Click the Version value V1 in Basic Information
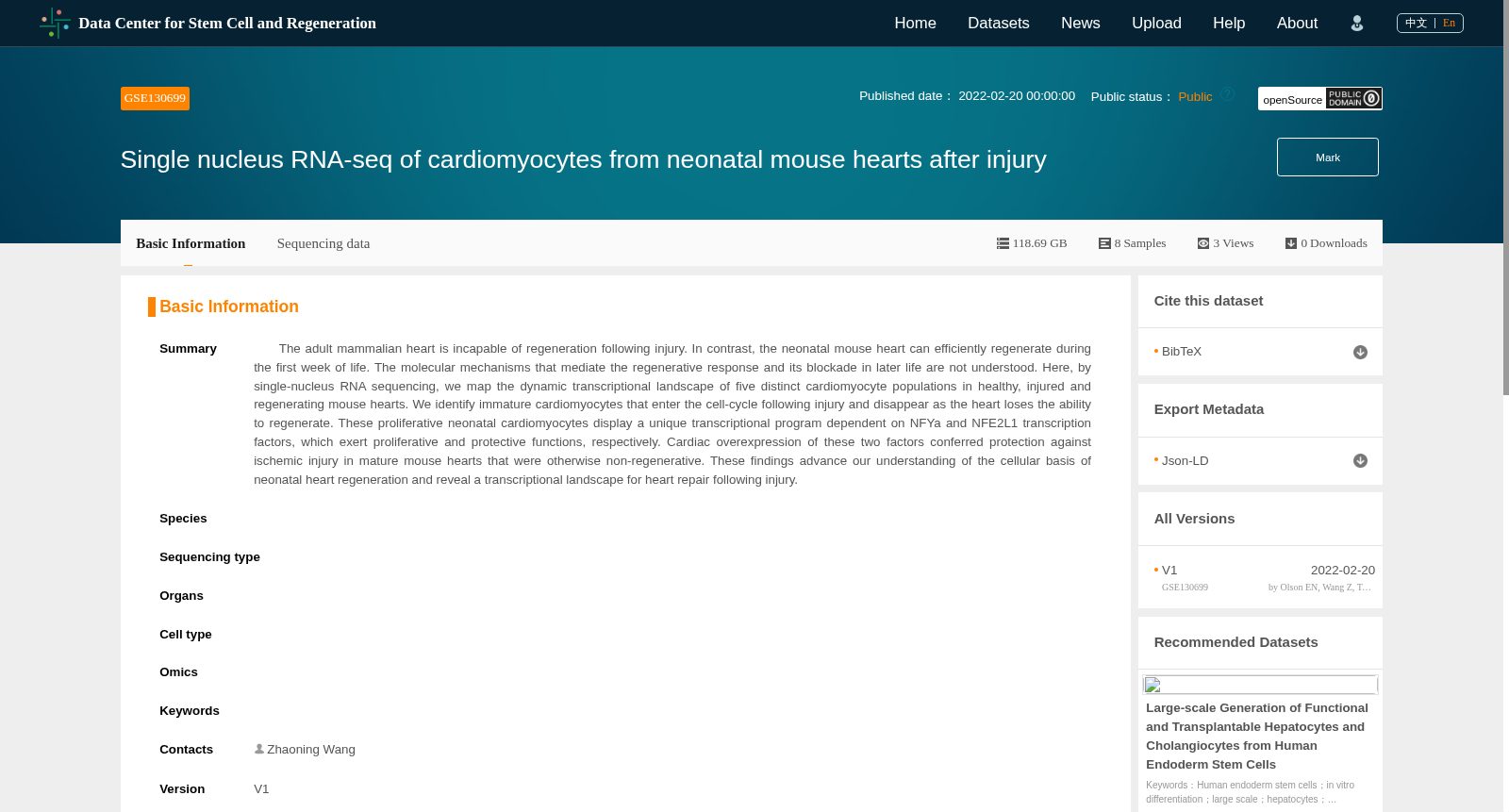1509x812 pixels. click(x=261, y=788)
